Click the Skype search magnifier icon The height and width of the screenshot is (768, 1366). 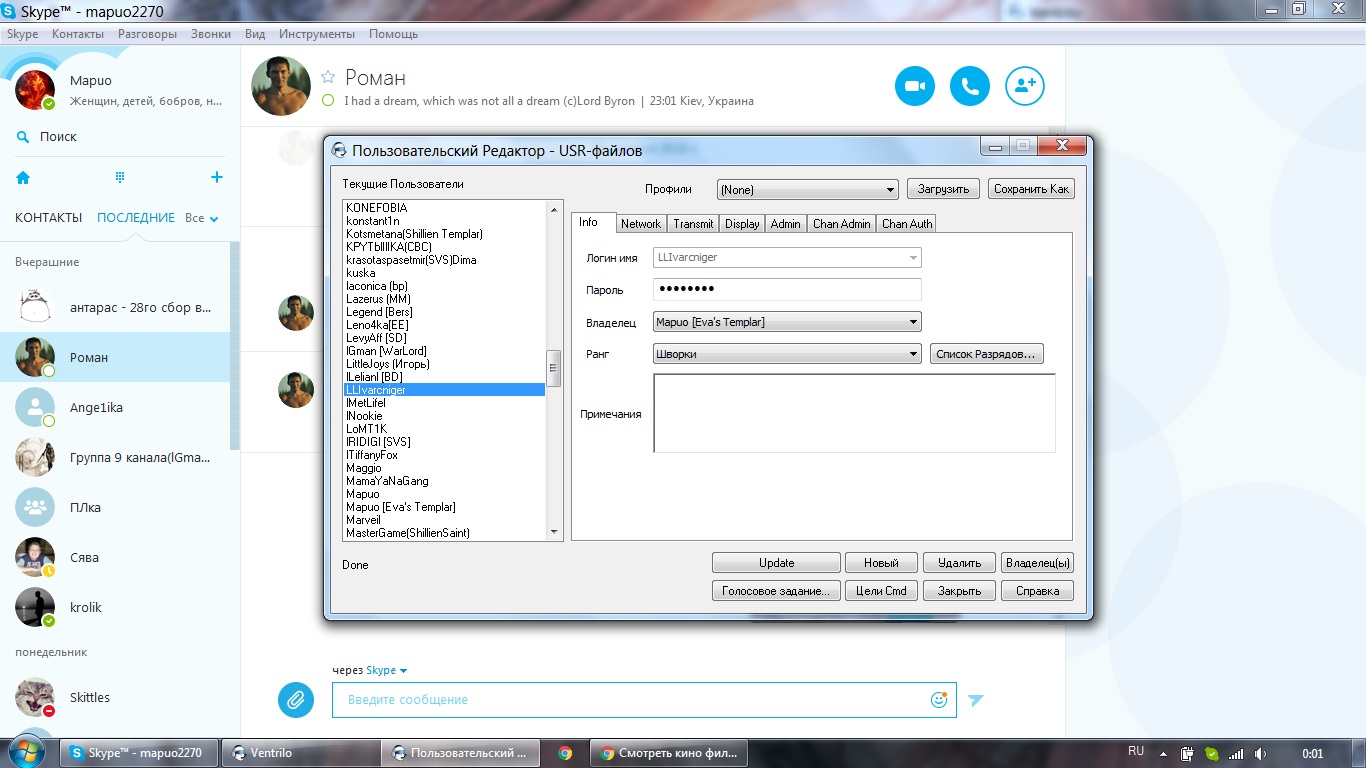click(23, 137)
